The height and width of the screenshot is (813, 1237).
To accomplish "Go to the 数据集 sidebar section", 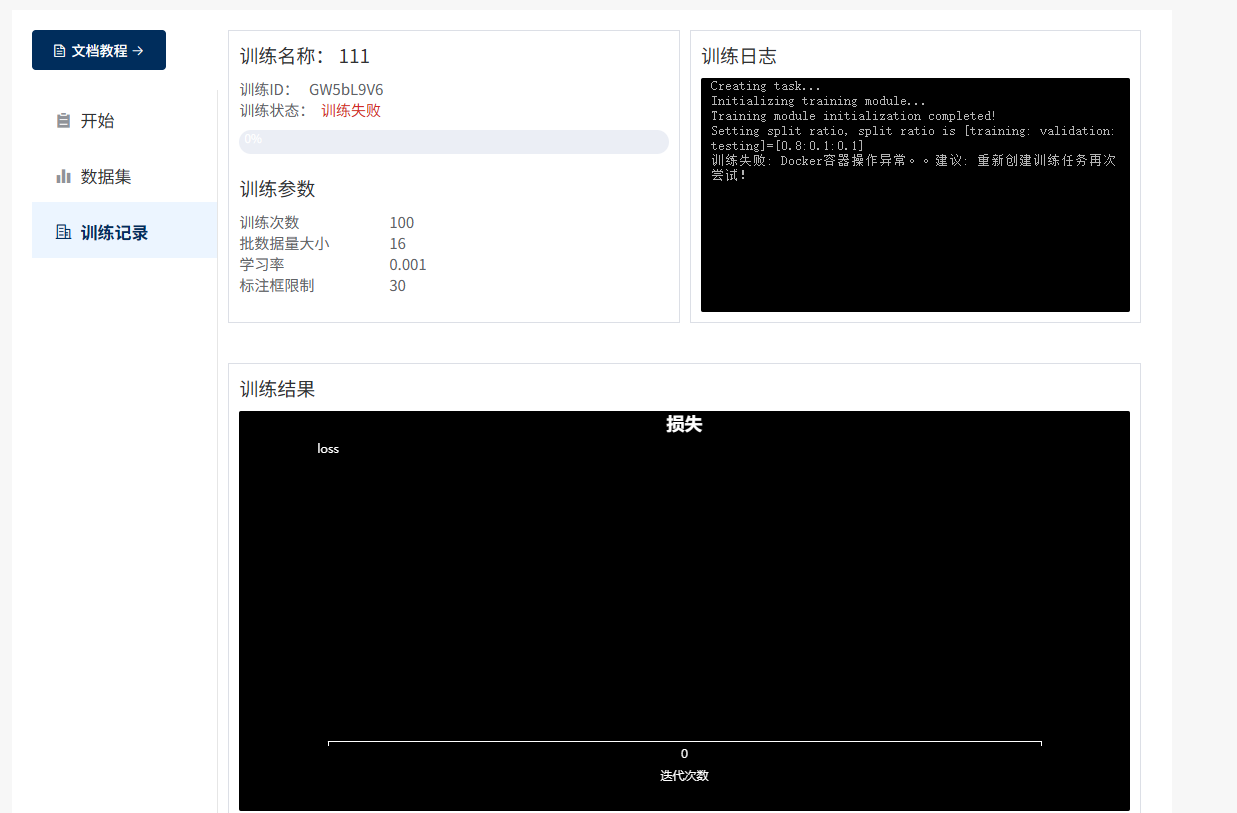I will coord(105,177).
